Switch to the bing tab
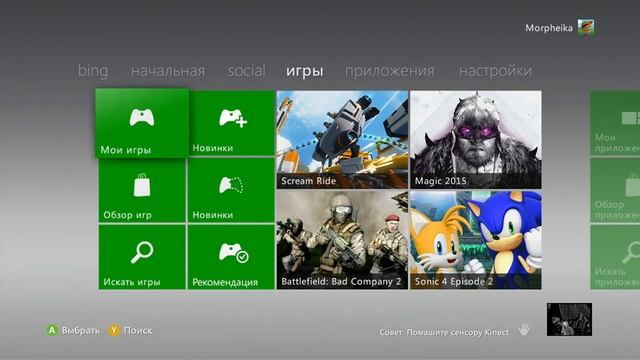This screenshot has width=640, height=360. pos(93,71)
